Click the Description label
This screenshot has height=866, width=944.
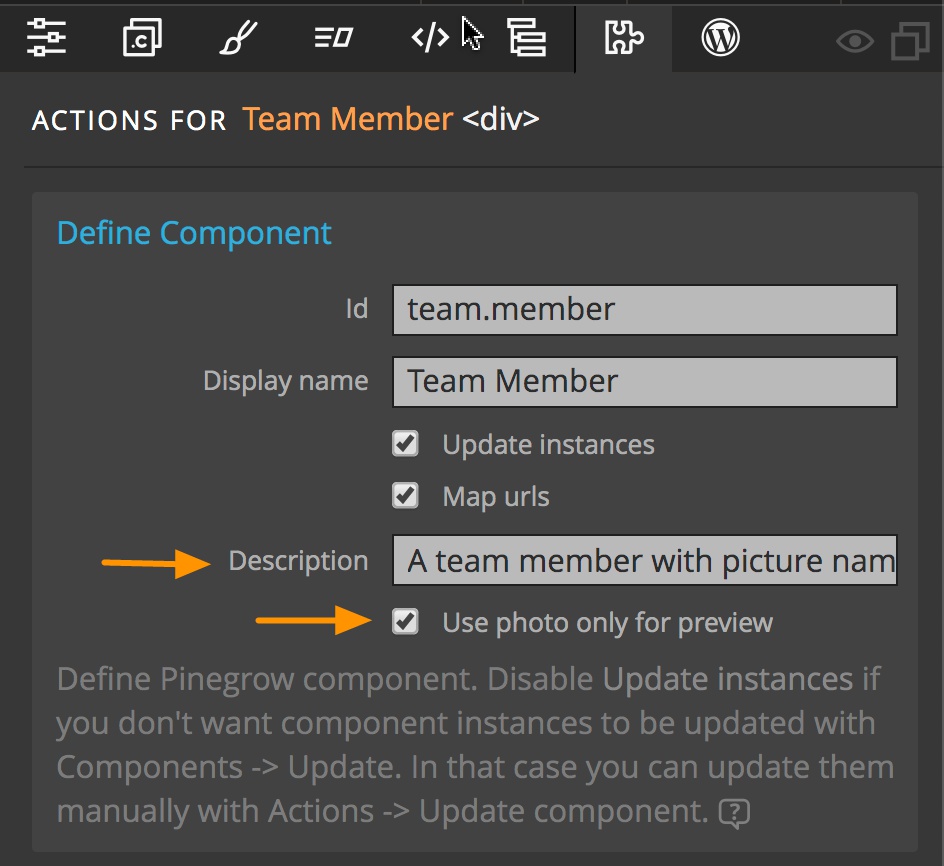(298, 561)
